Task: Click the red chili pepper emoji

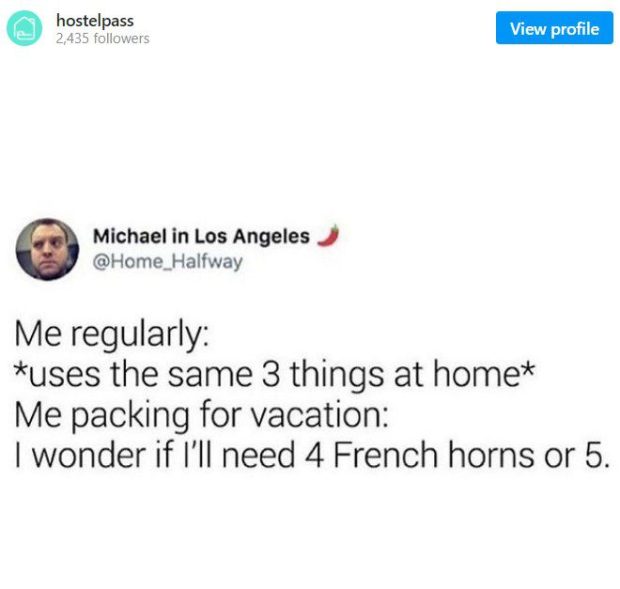Action: point(329,236)
